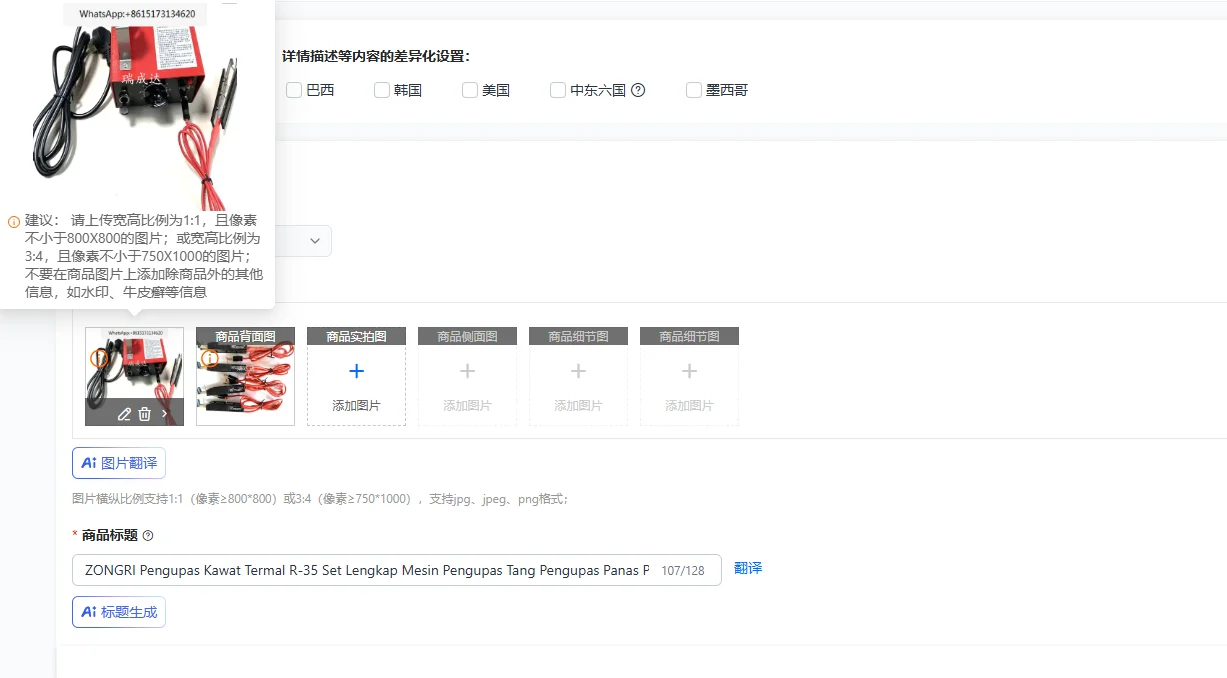1227x678 pixels.
Task: Select the 商品背面图 product thumbnail
Action: point(245,376)
